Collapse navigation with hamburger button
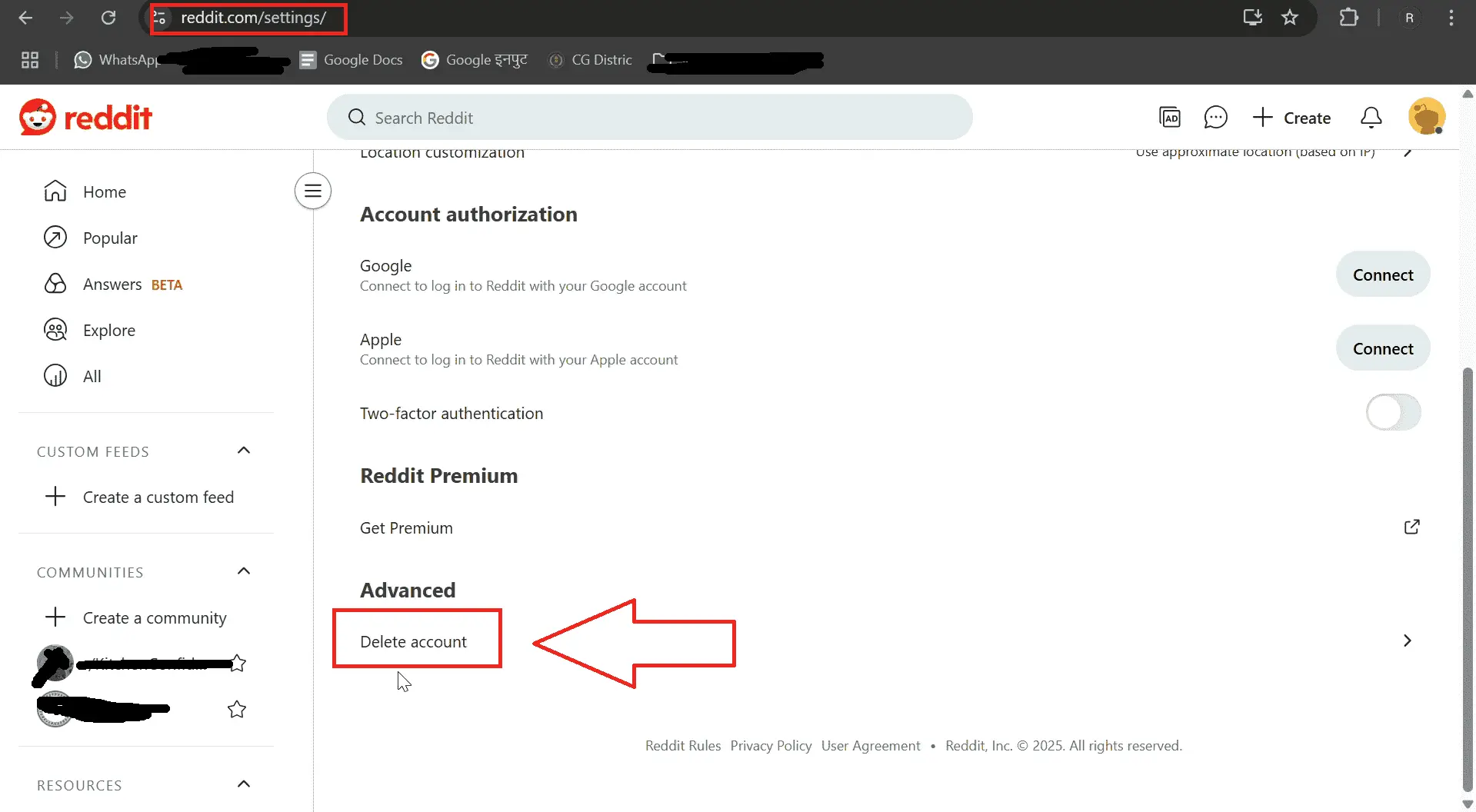This screenshot has height=812, width=1476. 313,191
